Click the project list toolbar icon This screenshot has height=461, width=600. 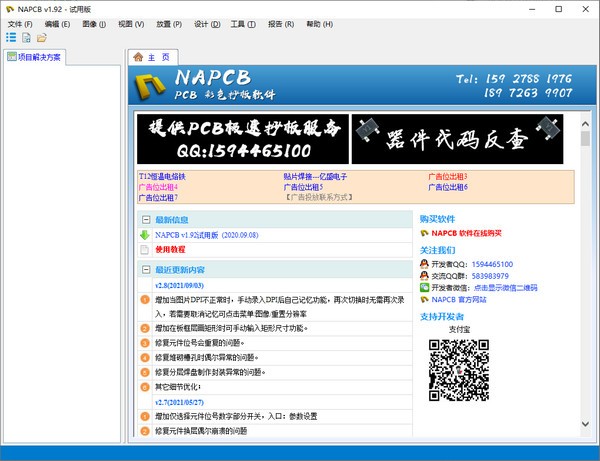[x=11, y=38]
